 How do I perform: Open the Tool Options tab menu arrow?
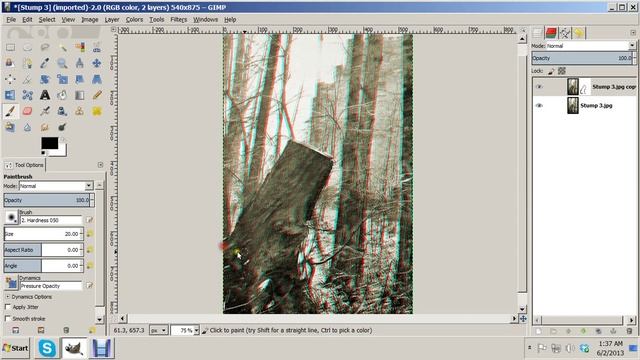100,165
